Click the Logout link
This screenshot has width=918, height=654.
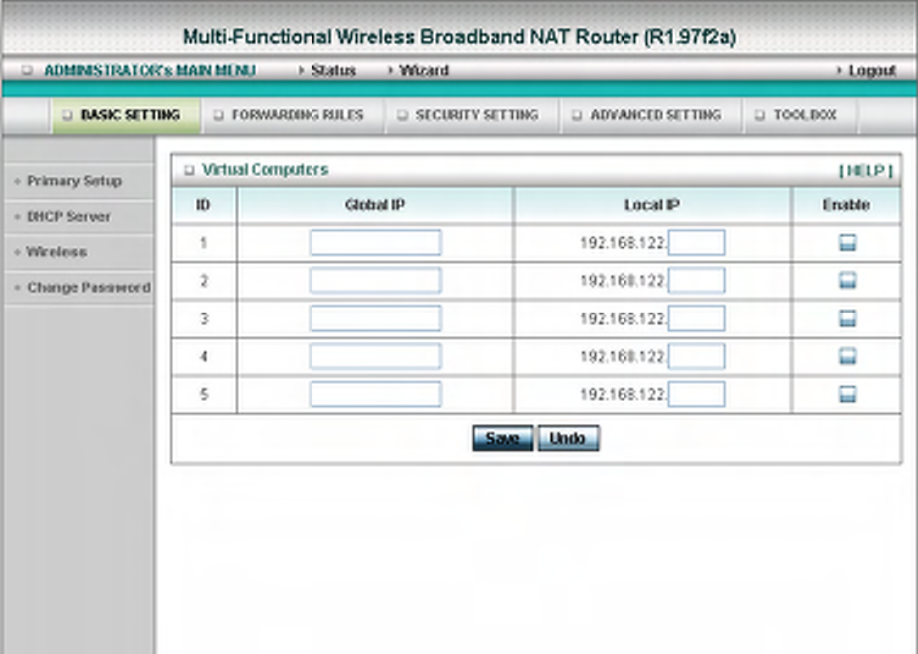pos(872,71)
